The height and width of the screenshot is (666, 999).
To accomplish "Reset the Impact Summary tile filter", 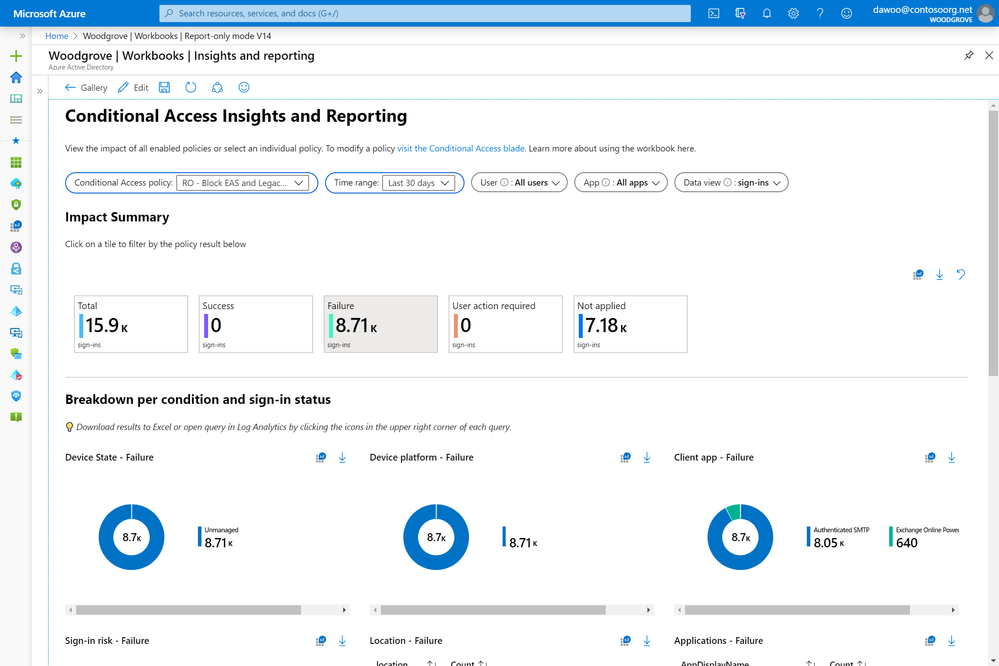I will coord(961,275).
